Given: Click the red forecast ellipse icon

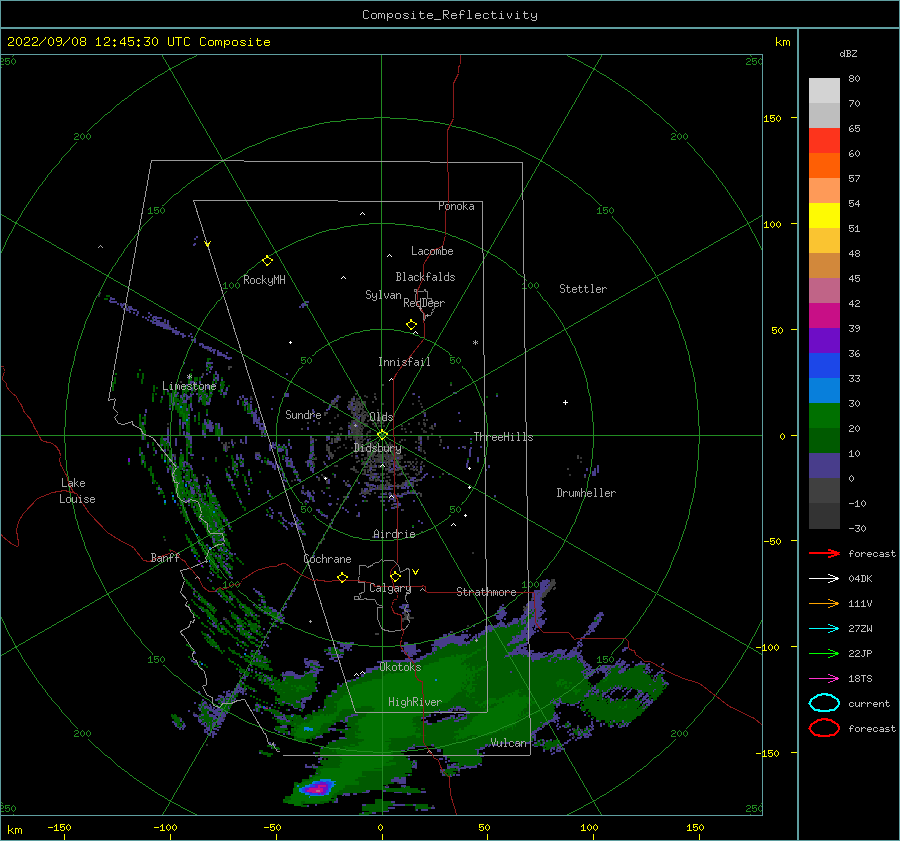Looking at the screenshot, I should coord(824,728).
